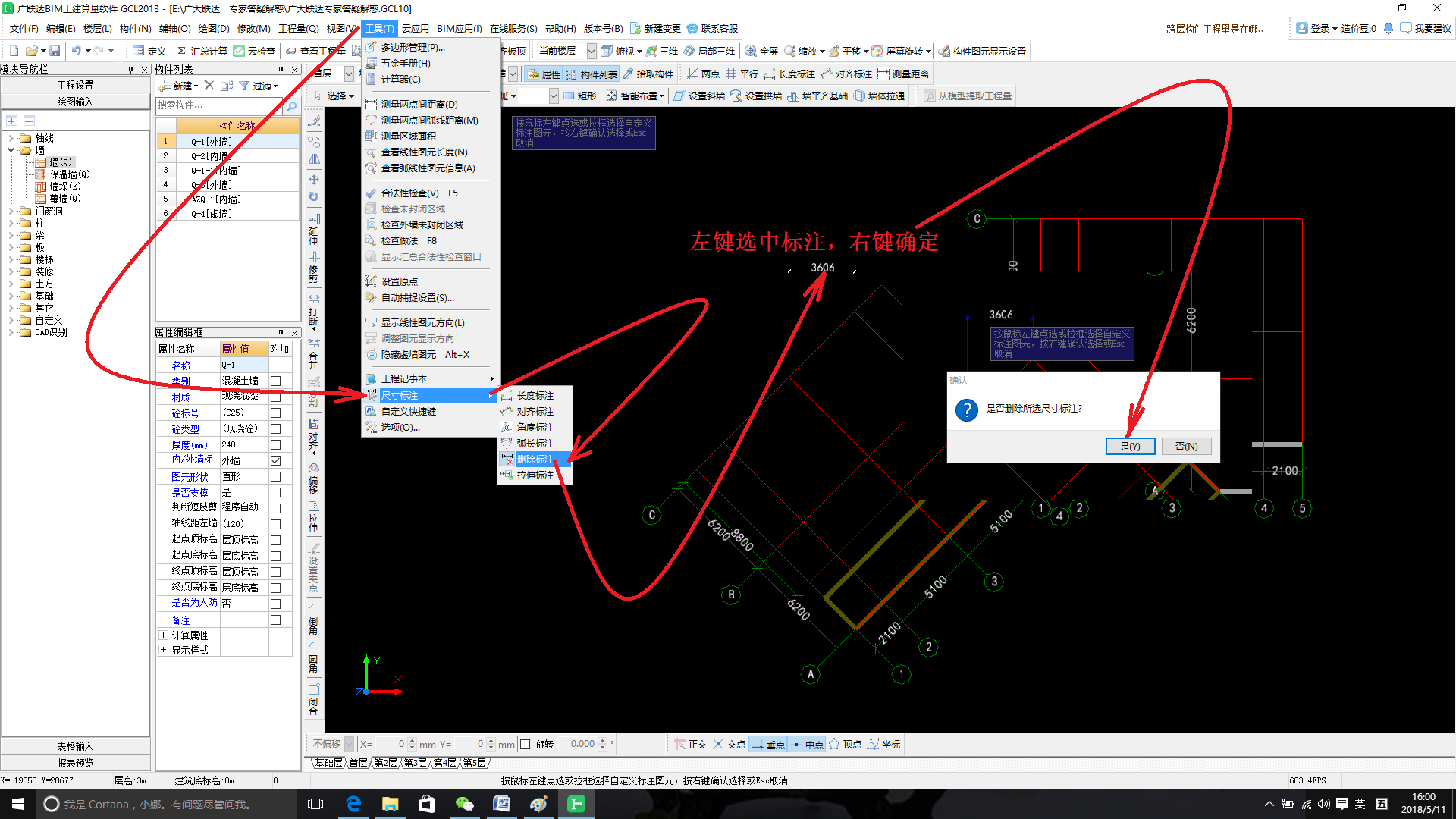This screenshot has height=819, width=1456.
Task: Open 构件图元显示设置
Action: tap(982, 51)
